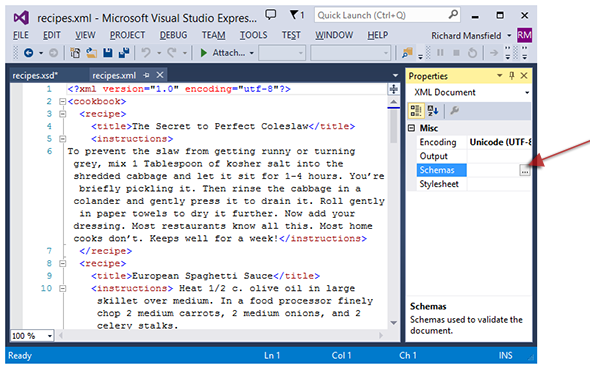This screenshot has width=590, height=371.
Task: Click the editor scroll up arrow
Action: (x=394, y=102)
